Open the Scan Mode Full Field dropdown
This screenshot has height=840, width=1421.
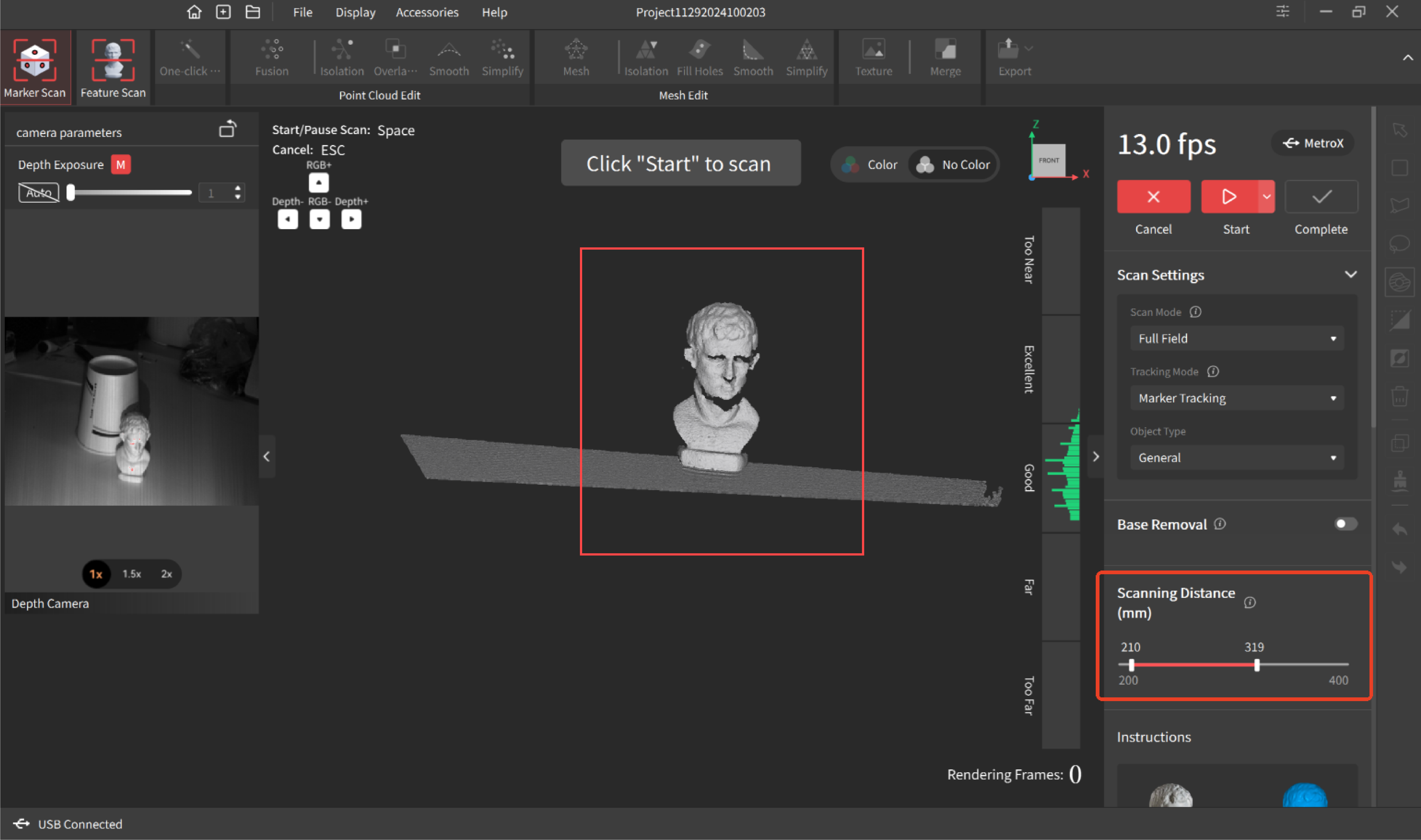[x=1237, y=339]
